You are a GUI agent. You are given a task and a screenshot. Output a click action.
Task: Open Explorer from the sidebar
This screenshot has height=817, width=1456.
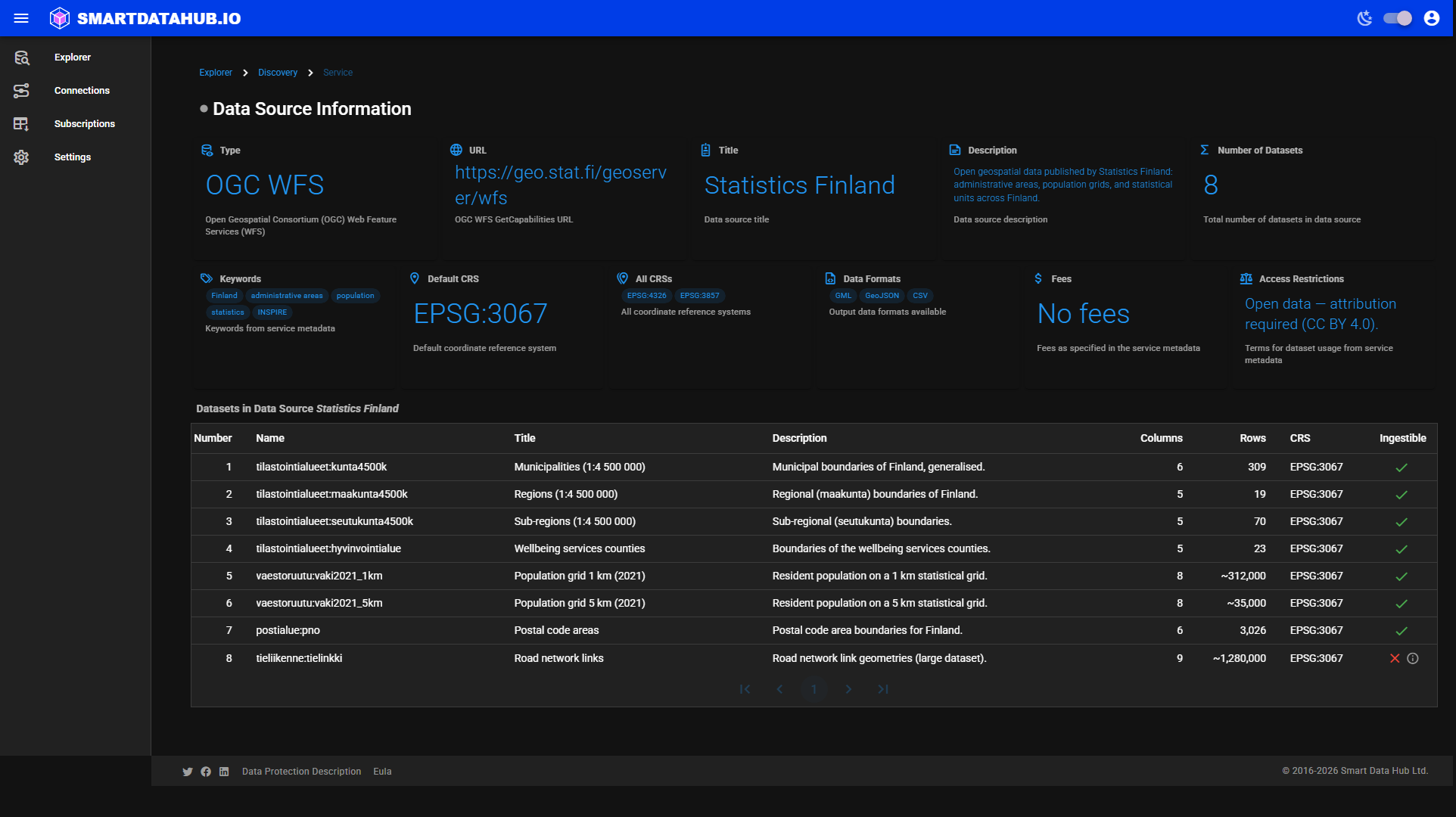(73, 57)
